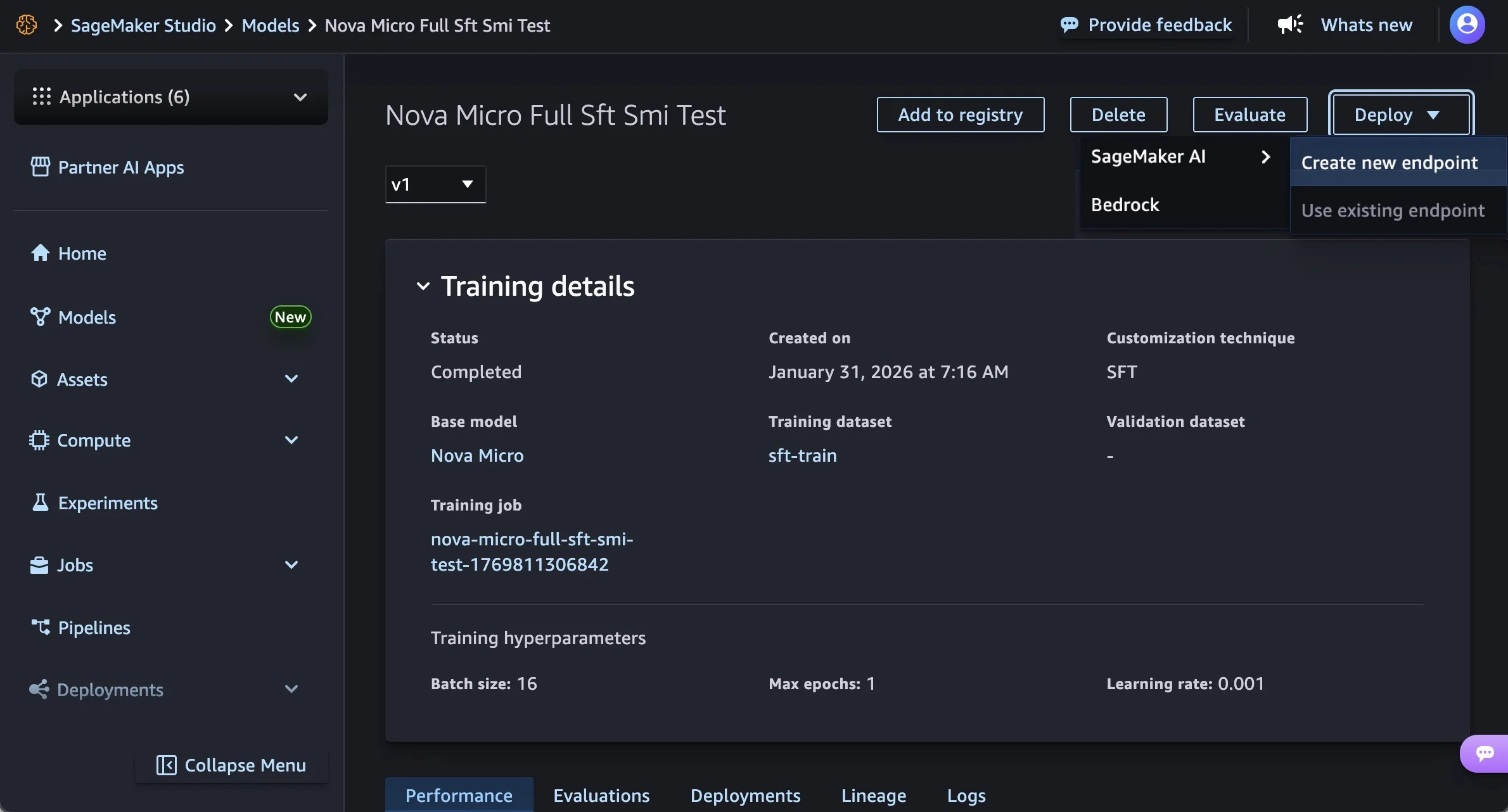
Task: Collapse the Training details section
Action: (x=423, y=286)
